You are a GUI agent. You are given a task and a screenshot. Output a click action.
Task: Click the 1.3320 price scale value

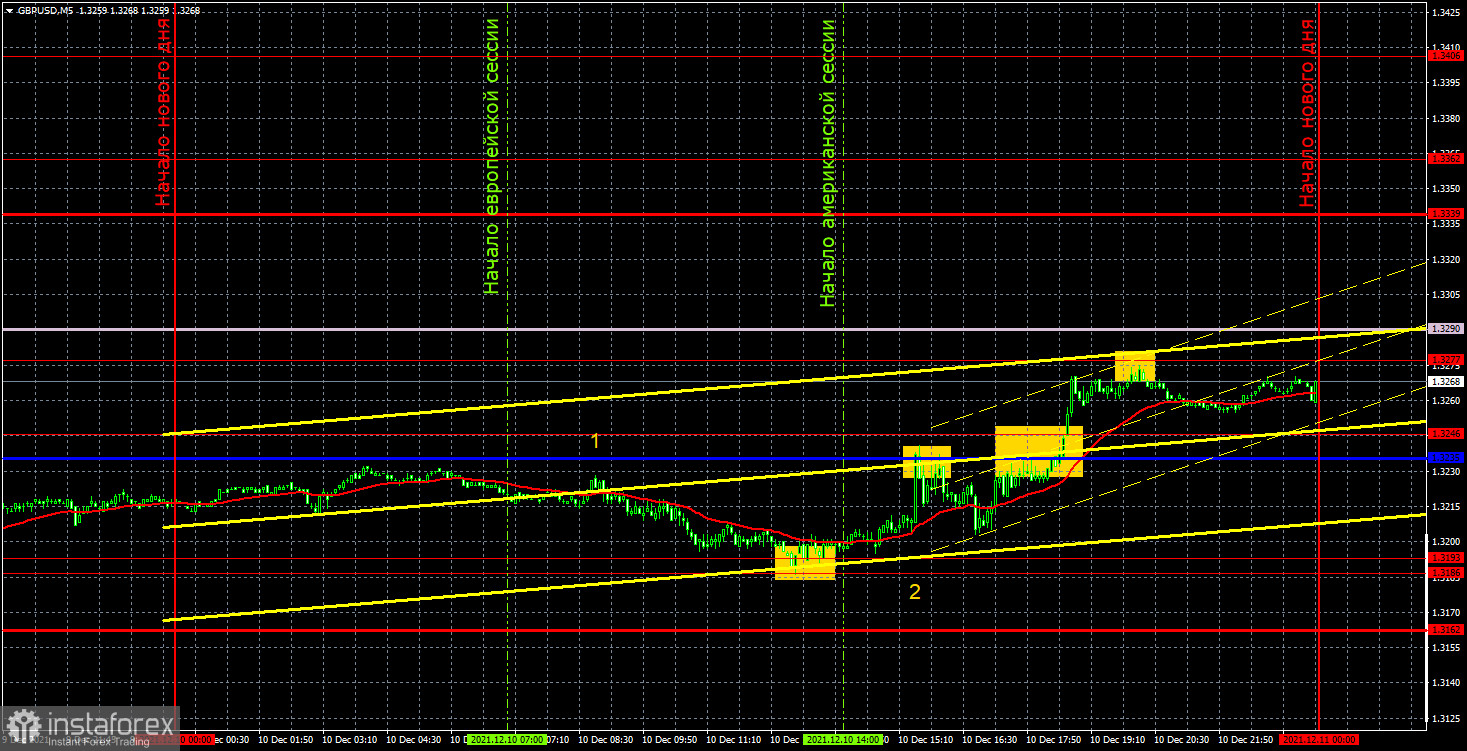click(1446, 259)
